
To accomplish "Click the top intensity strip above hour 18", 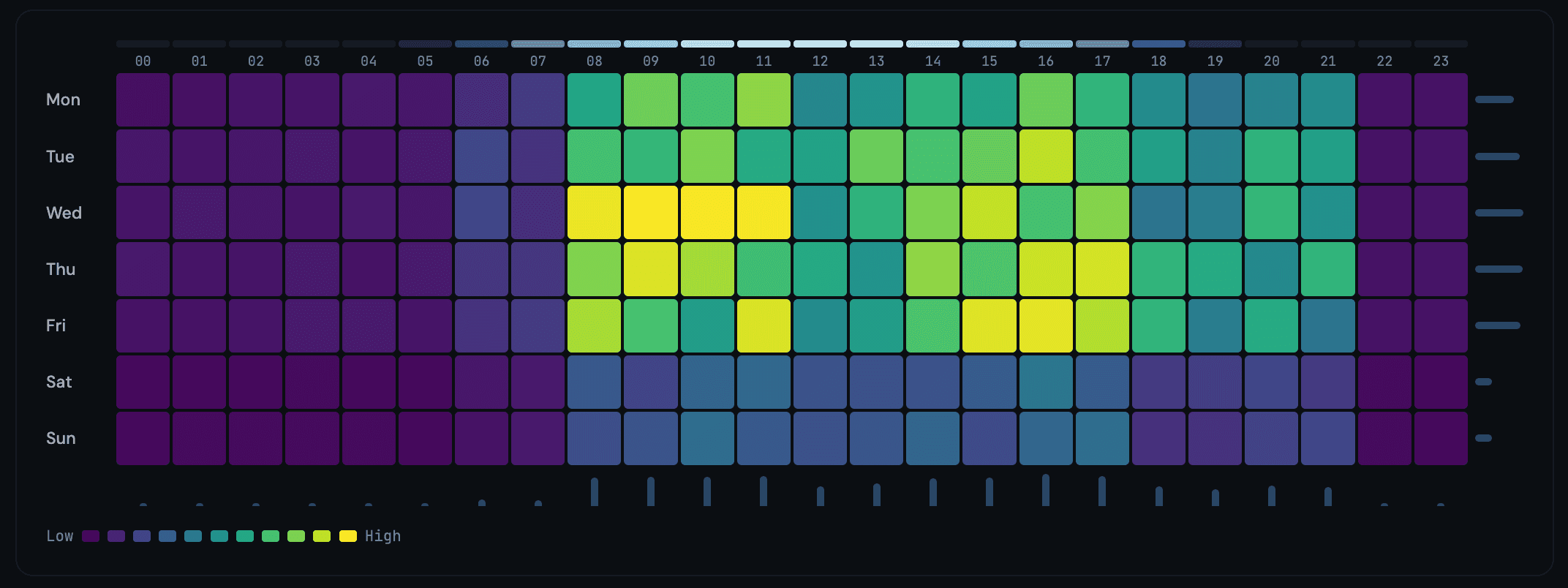I will pyautogui.click(x=1158, y=44).
